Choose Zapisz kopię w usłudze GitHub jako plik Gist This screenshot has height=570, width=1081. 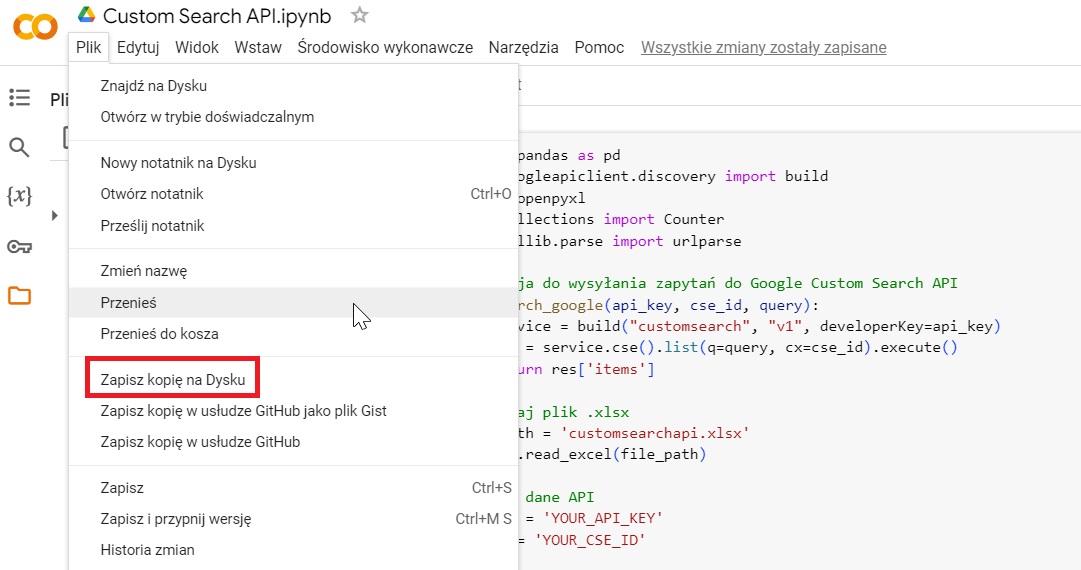pyautogui.click(x=294, y=411)
